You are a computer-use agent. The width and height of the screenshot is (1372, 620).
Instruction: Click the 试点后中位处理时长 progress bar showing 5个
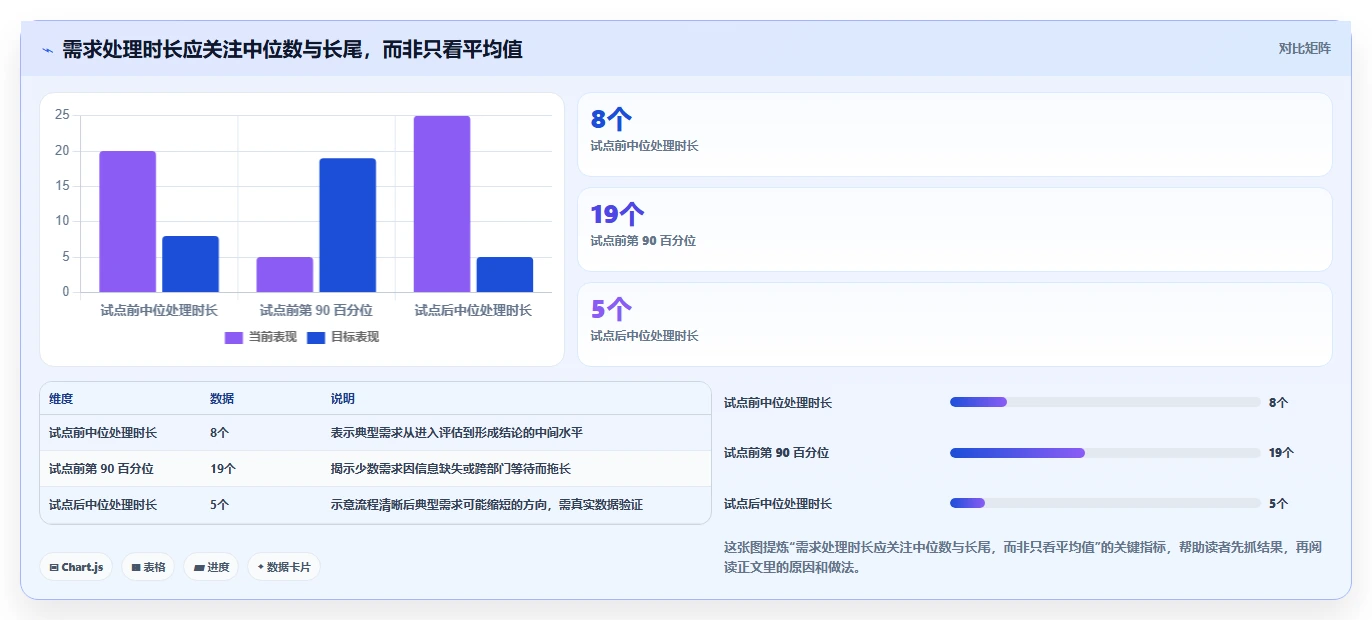tap(1105, 503)
